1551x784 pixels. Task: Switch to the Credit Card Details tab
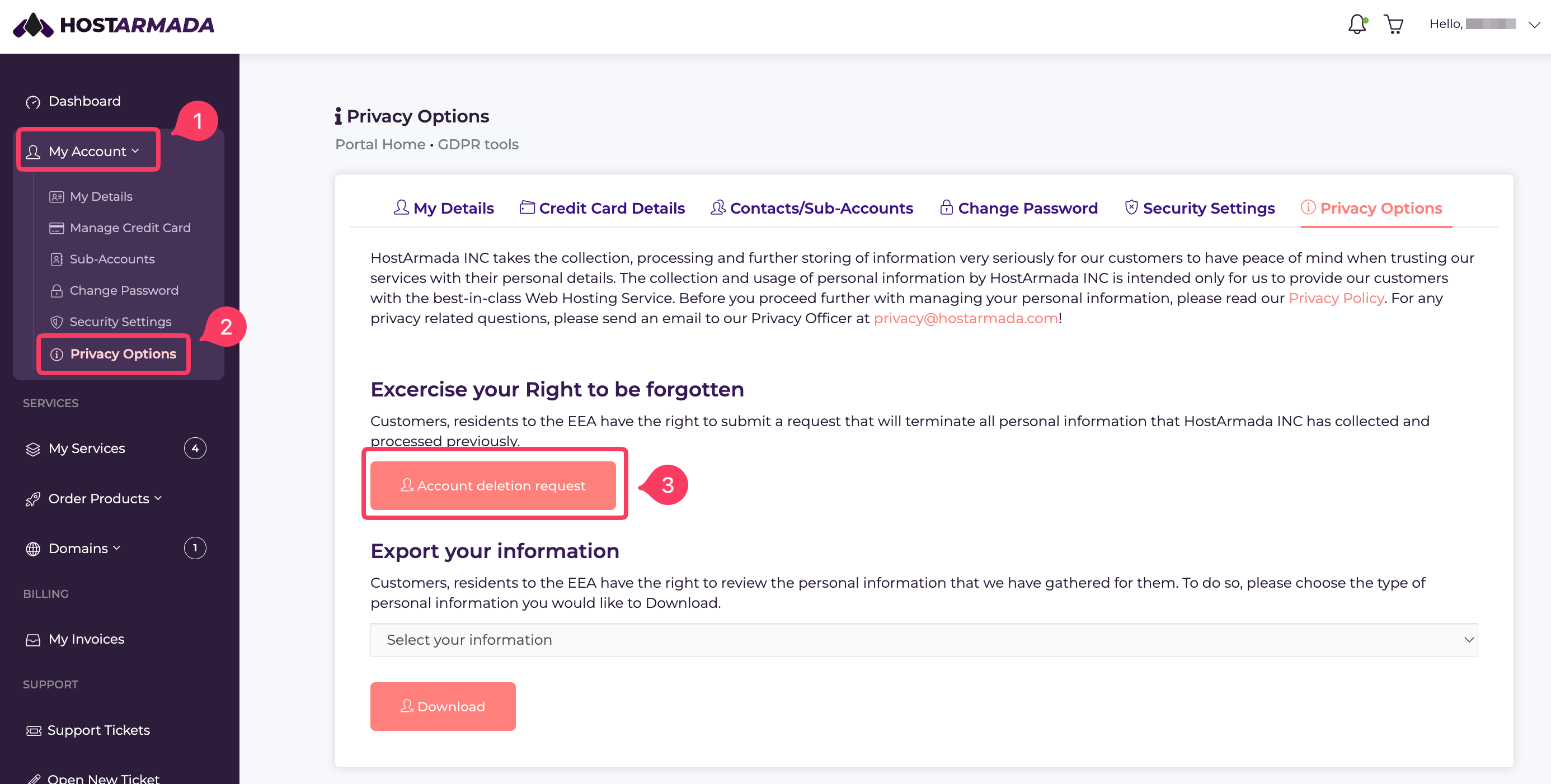(x=602, y=208)
